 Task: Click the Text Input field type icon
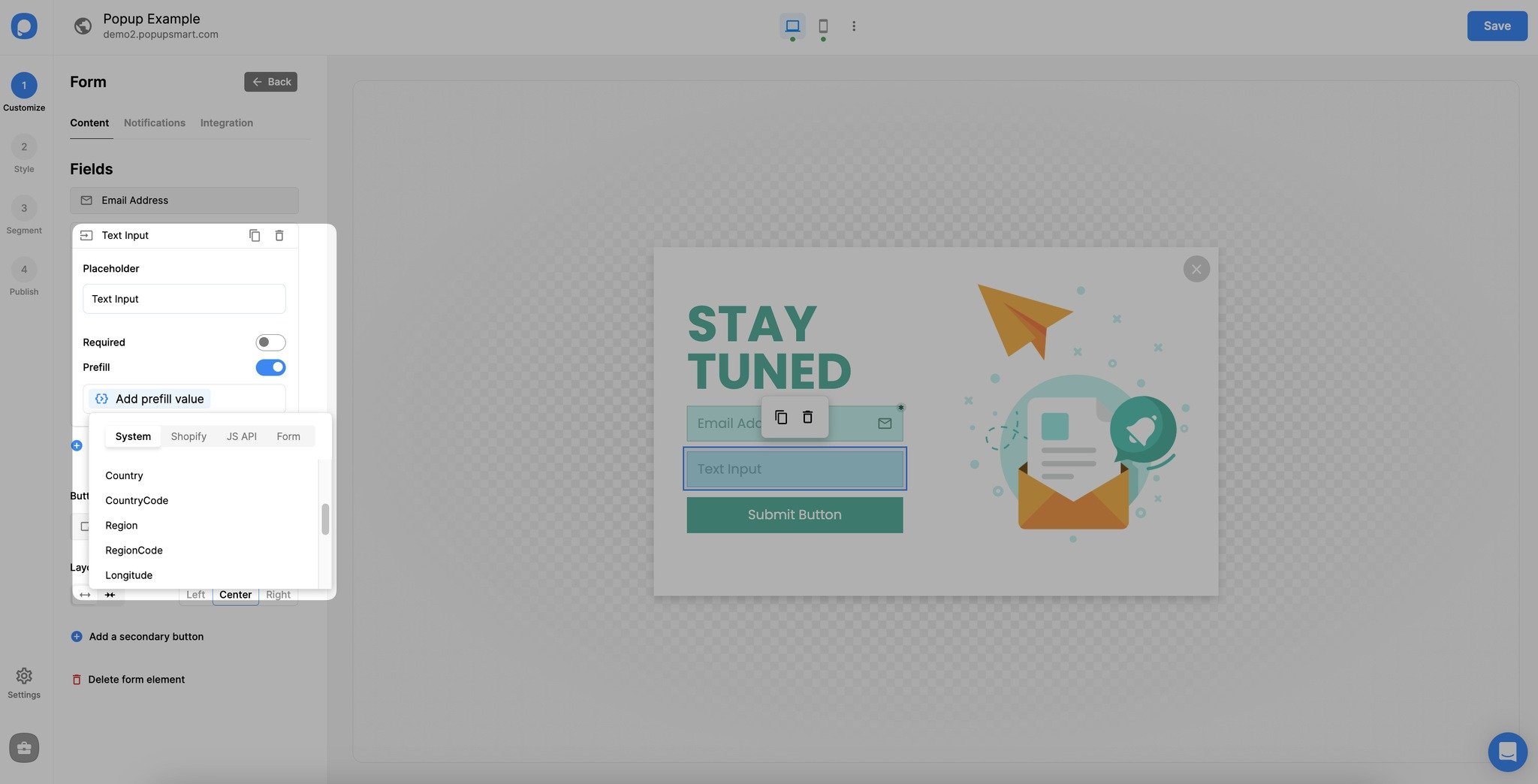click(x=86, y=236)
